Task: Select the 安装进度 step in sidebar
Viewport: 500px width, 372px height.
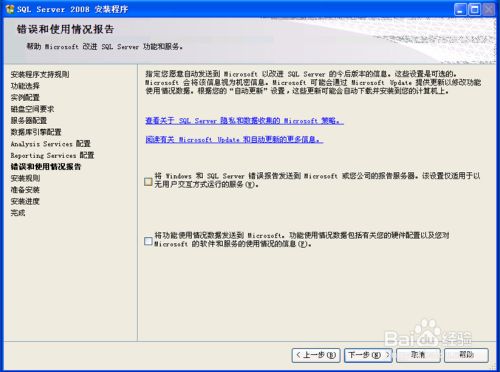Action: coord(25,201)
